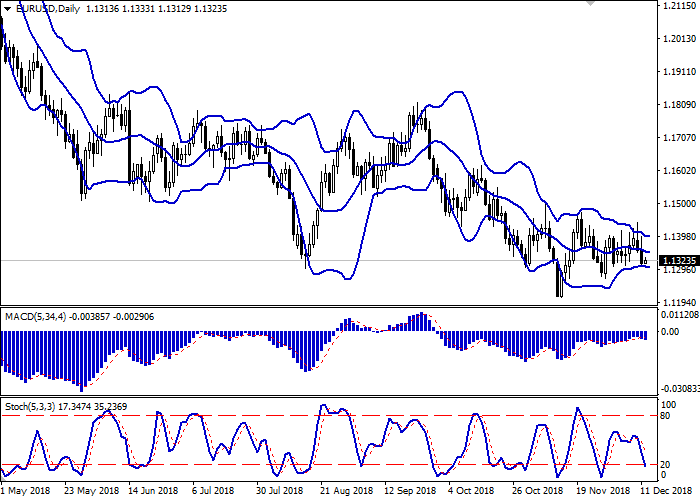
Task: Click the 26 Oct 2018 date label
Action: [538, 491]
